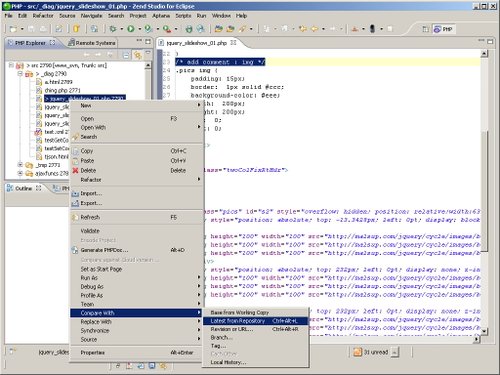The height and width of the screenshot is (375, 500).
Task: Choose Local History... in compare submenu
Action: coord(255,362)
